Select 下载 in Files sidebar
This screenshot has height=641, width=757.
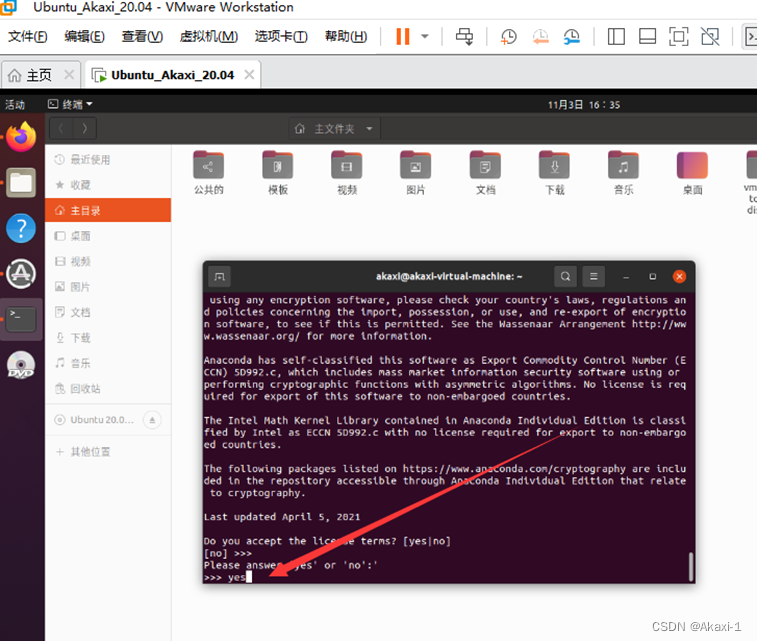[108, 338]
